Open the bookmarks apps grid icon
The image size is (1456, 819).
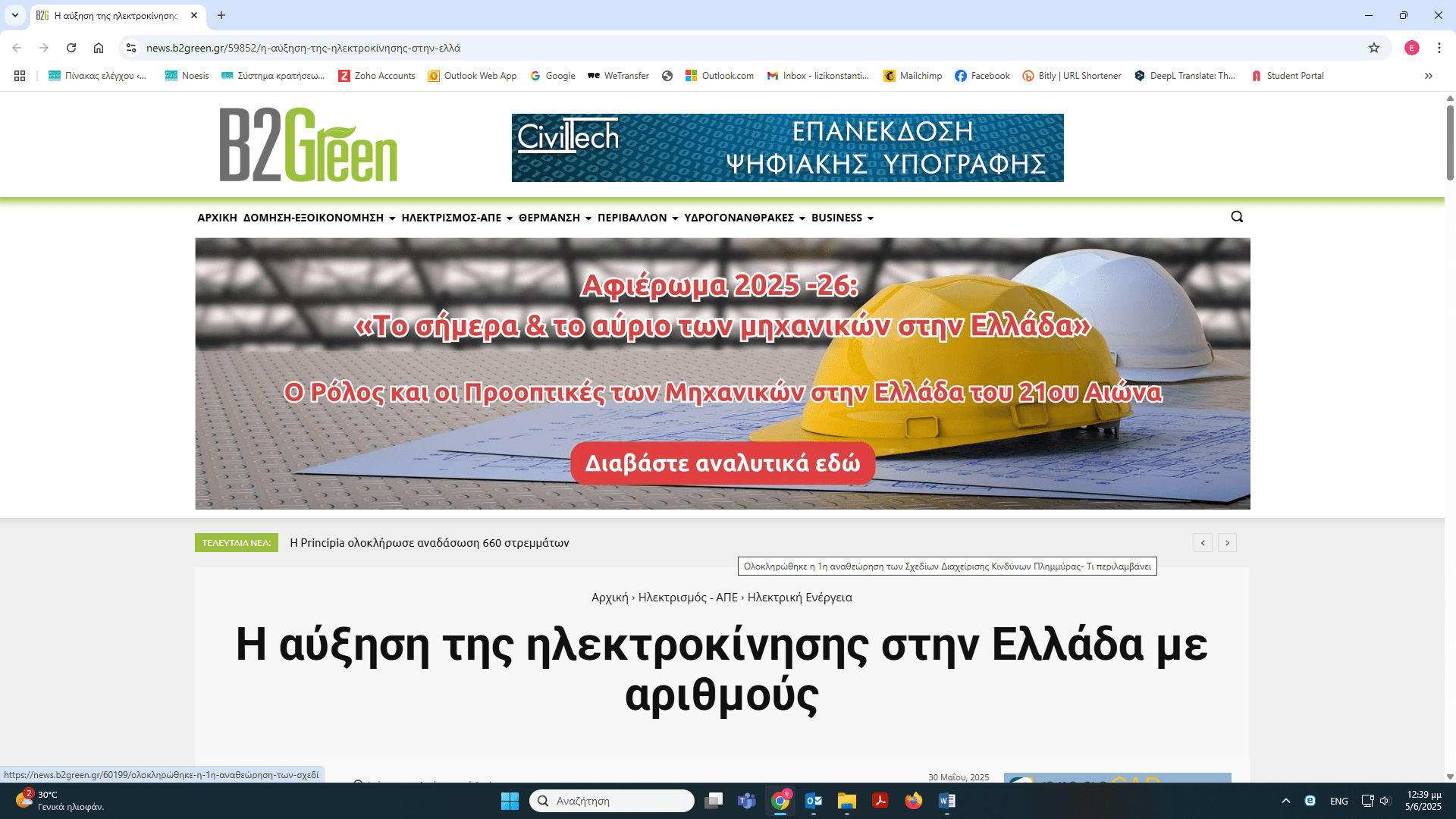click(20, 76)
